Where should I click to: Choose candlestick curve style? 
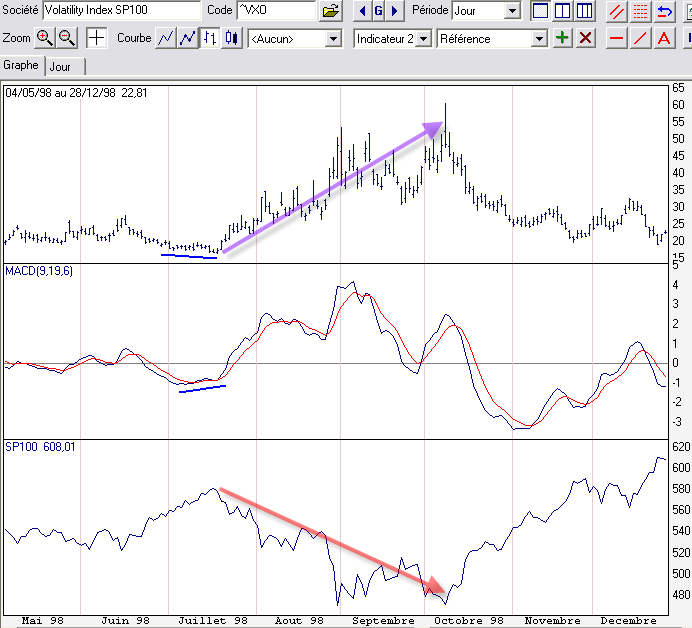pos(232,38)
